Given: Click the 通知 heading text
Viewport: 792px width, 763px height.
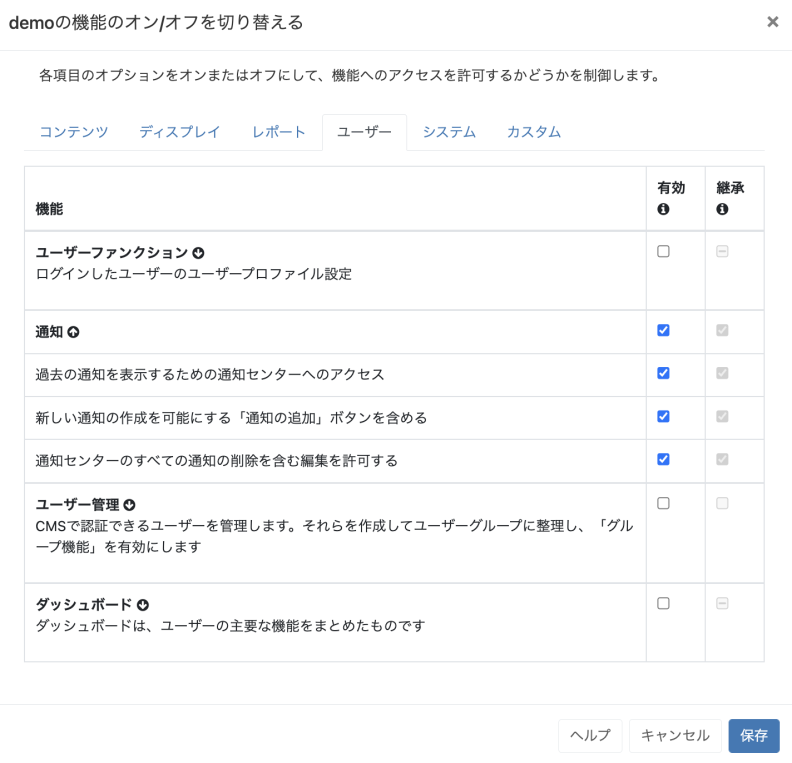Looking at the screenshot, I should (49, 332).
